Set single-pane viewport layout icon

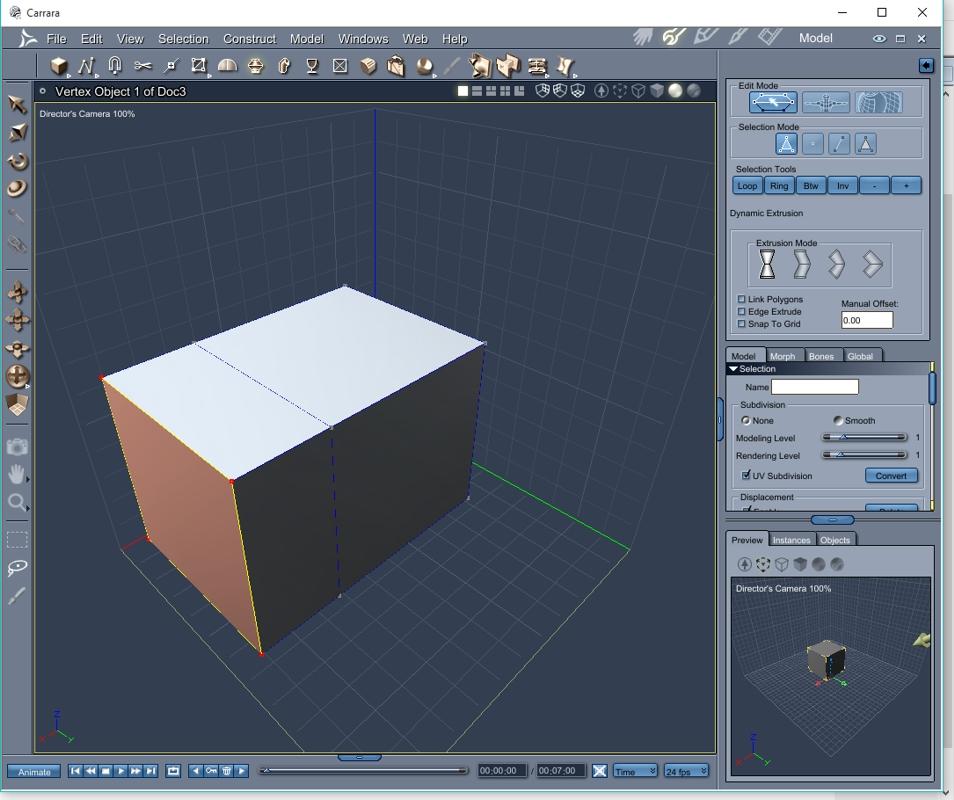(463, 91)
